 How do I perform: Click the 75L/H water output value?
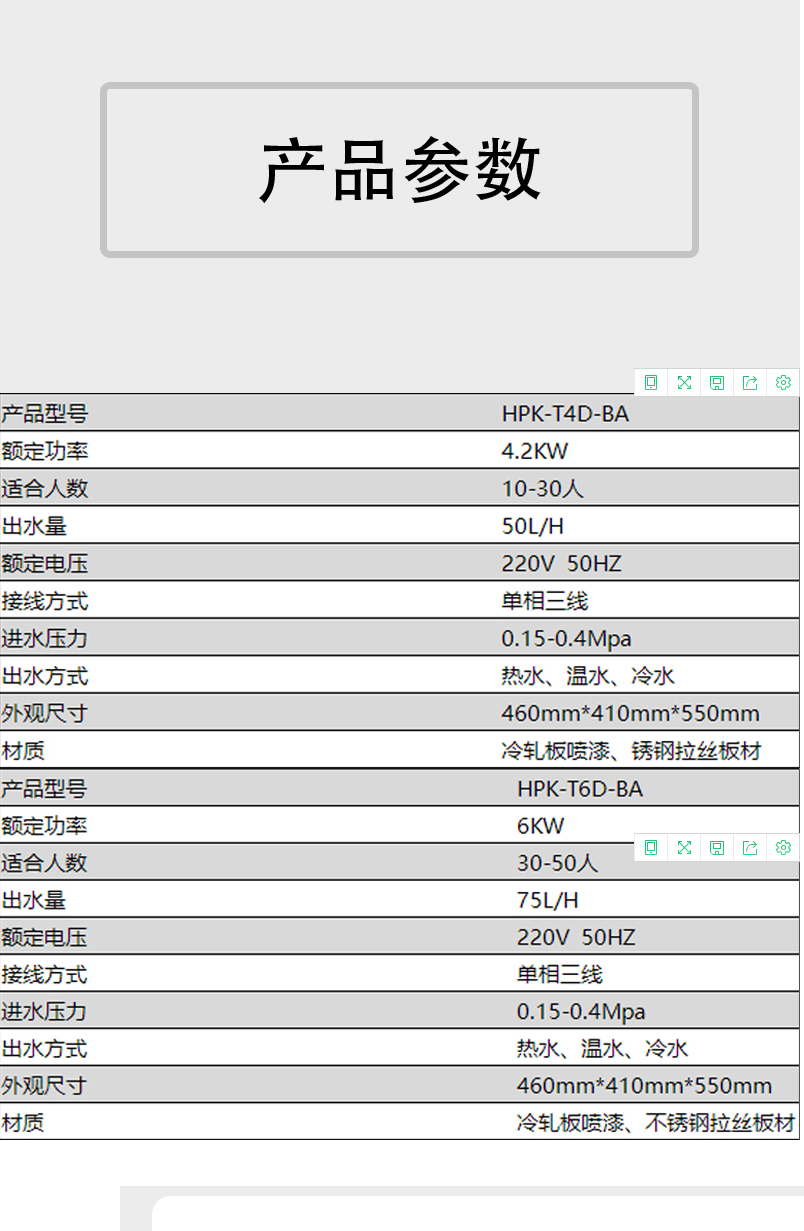pos(547,900)
